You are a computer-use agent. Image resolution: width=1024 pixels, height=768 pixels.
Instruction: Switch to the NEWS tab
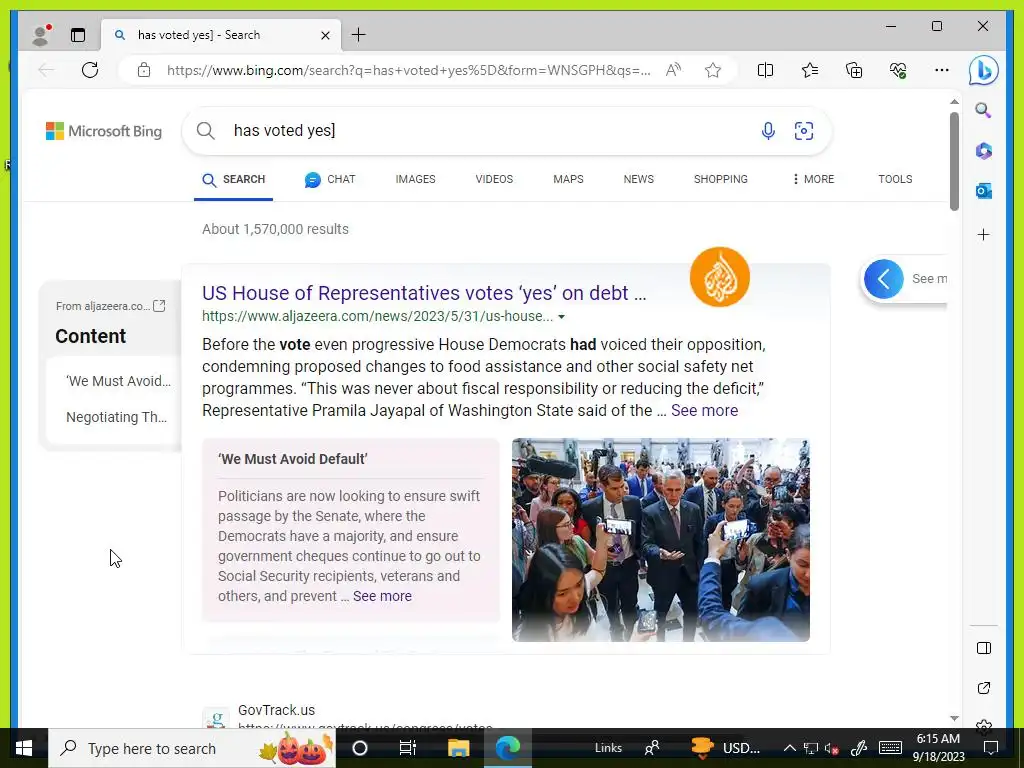[639, 180]
